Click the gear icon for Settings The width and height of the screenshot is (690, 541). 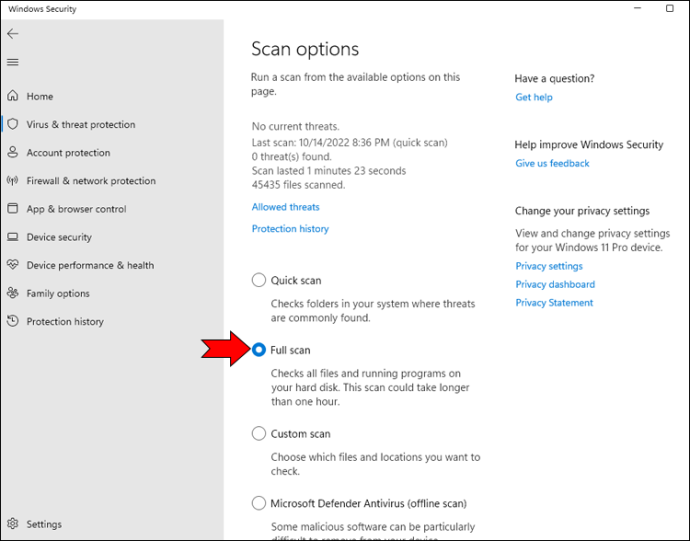13,523
